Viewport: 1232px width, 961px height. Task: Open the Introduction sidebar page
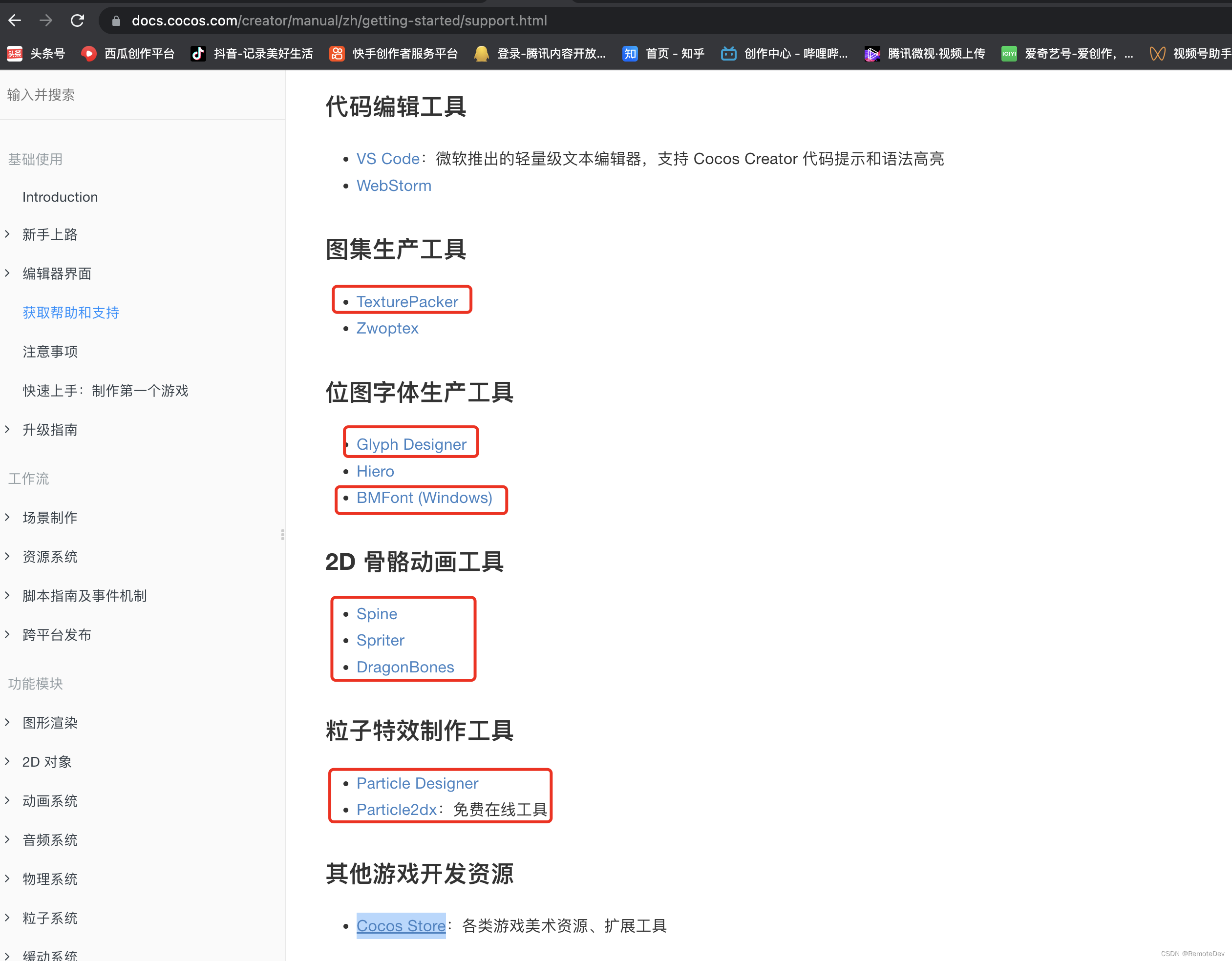tap(60, 197)
